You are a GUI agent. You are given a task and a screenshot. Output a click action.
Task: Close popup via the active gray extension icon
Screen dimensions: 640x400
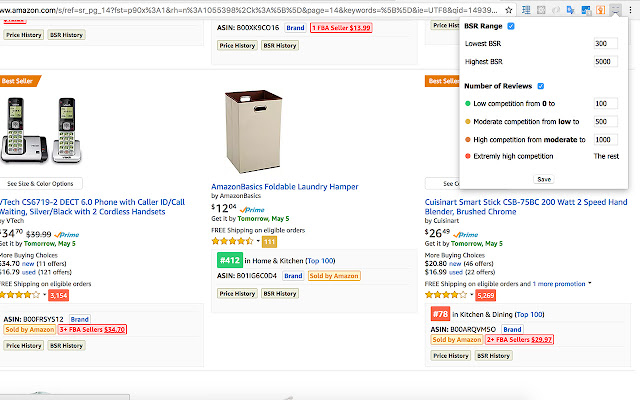coord(616,7)
